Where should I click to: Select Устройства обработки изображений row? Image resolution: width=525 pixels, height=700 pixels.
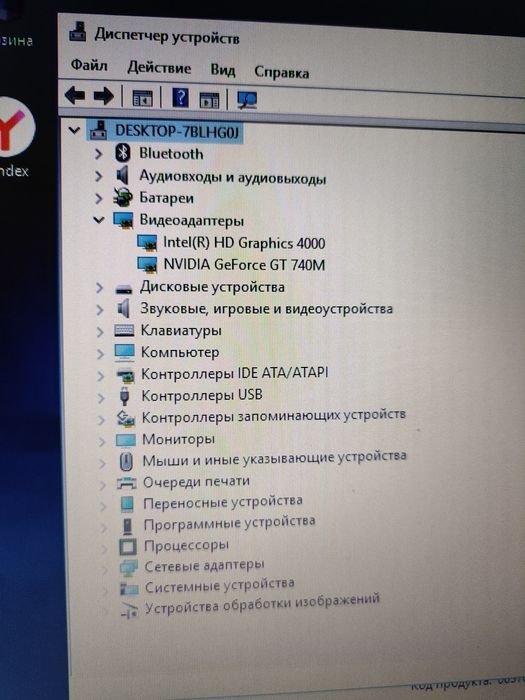262,604
